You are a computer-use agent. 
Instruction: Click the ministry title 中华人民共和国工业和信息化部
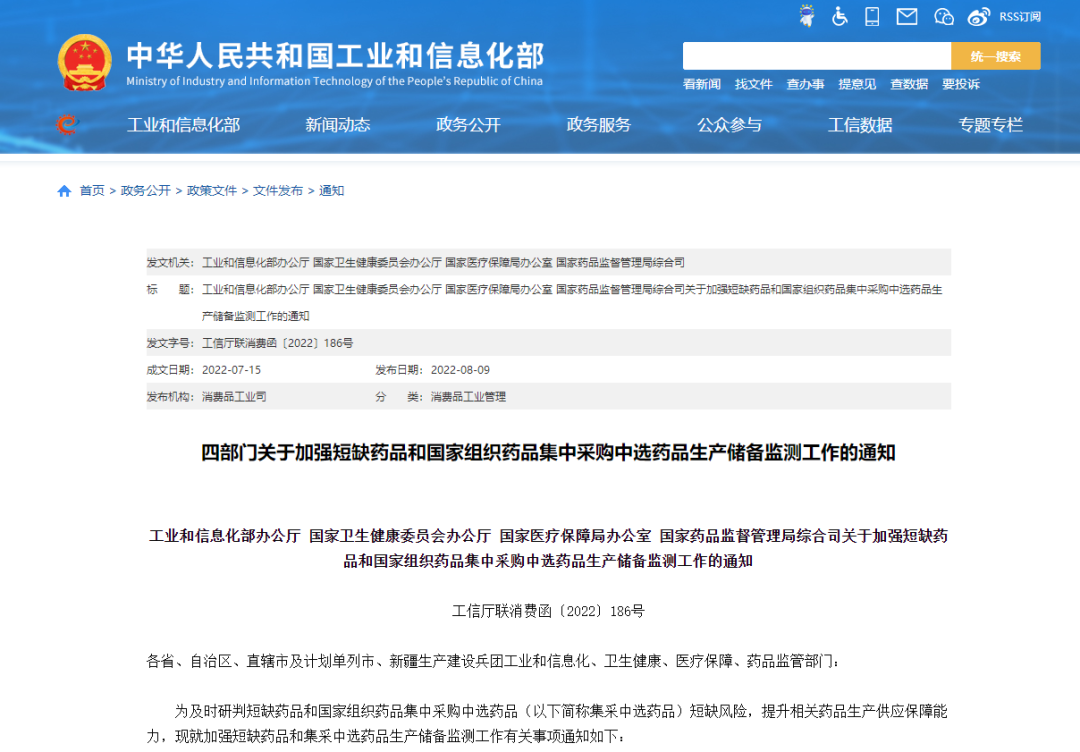(335, 56)
